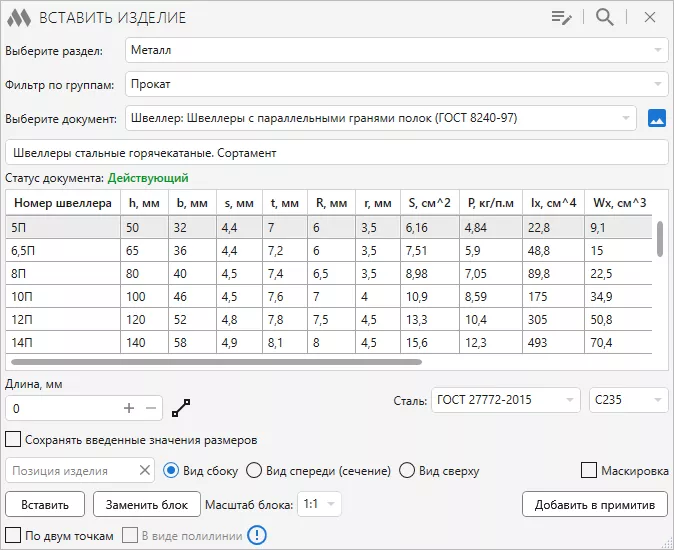674x550 pixels.
Task: Close the Вставить изделие dialog
Action: click(x=650, y=17)
